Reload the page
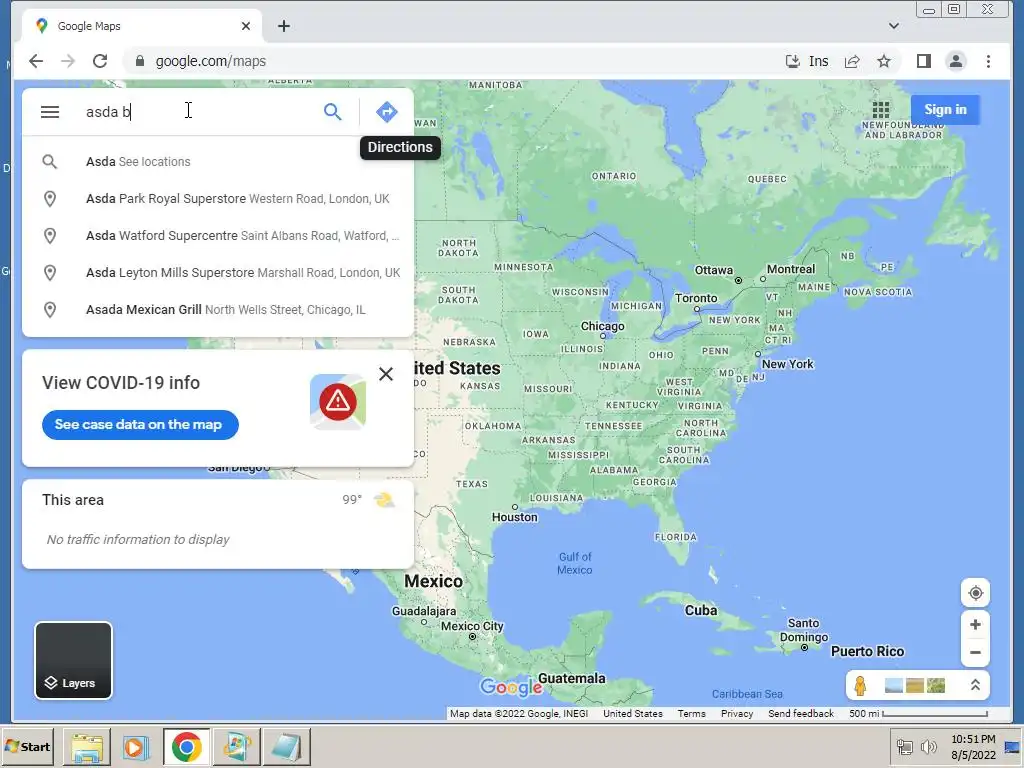1024x768 pixels. coord(100,61)
